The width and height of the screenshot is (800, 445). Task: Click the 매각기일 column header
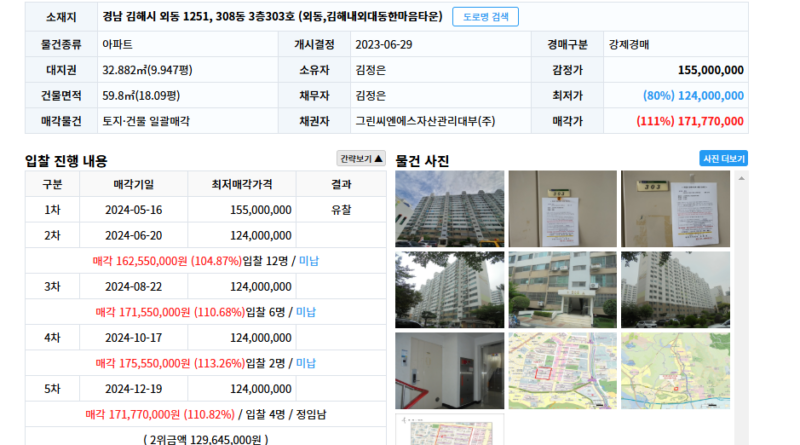coord(134,184)
